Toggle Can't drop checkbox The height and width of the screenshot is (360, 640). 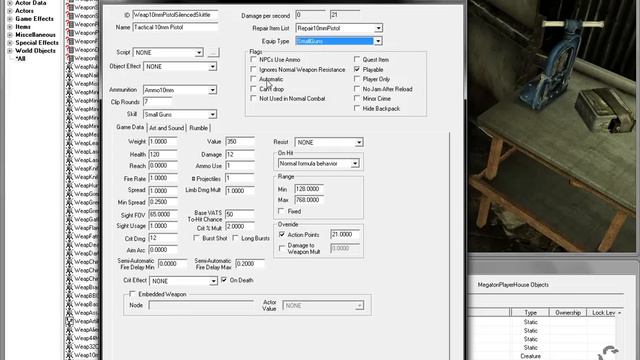pyautogui.click(x=253, y=89)
